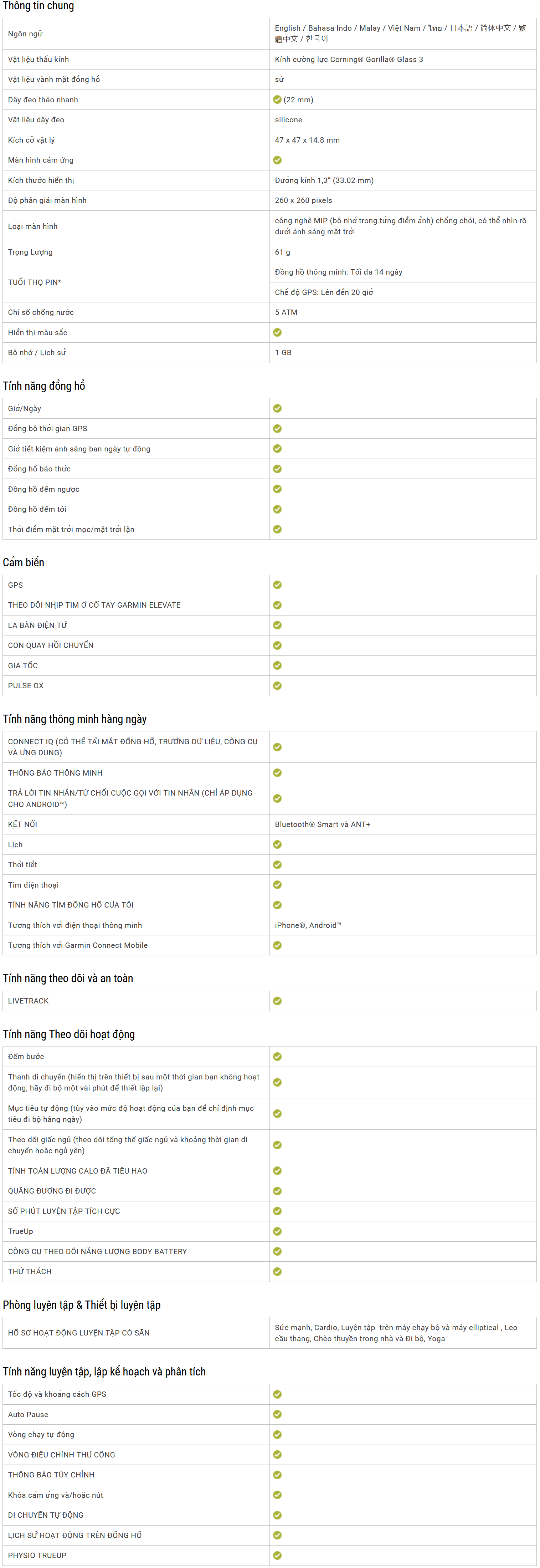Click the checkmark in the PULSE OX row
This screenshot has height=1568, width=540.
pos(277,685)
